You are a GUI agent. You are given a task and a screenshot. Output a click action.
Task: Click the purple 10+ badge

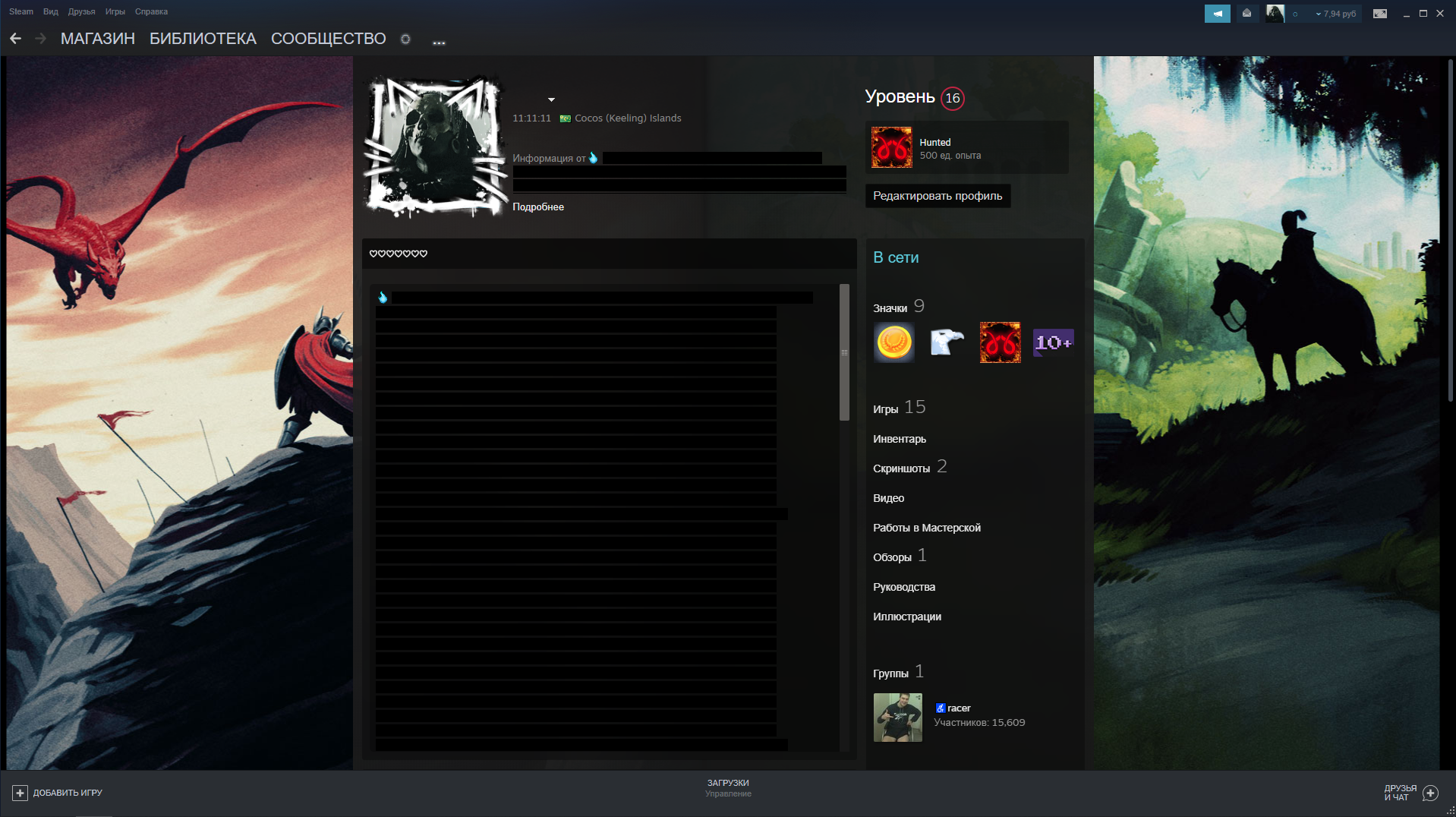point(1054,342)
